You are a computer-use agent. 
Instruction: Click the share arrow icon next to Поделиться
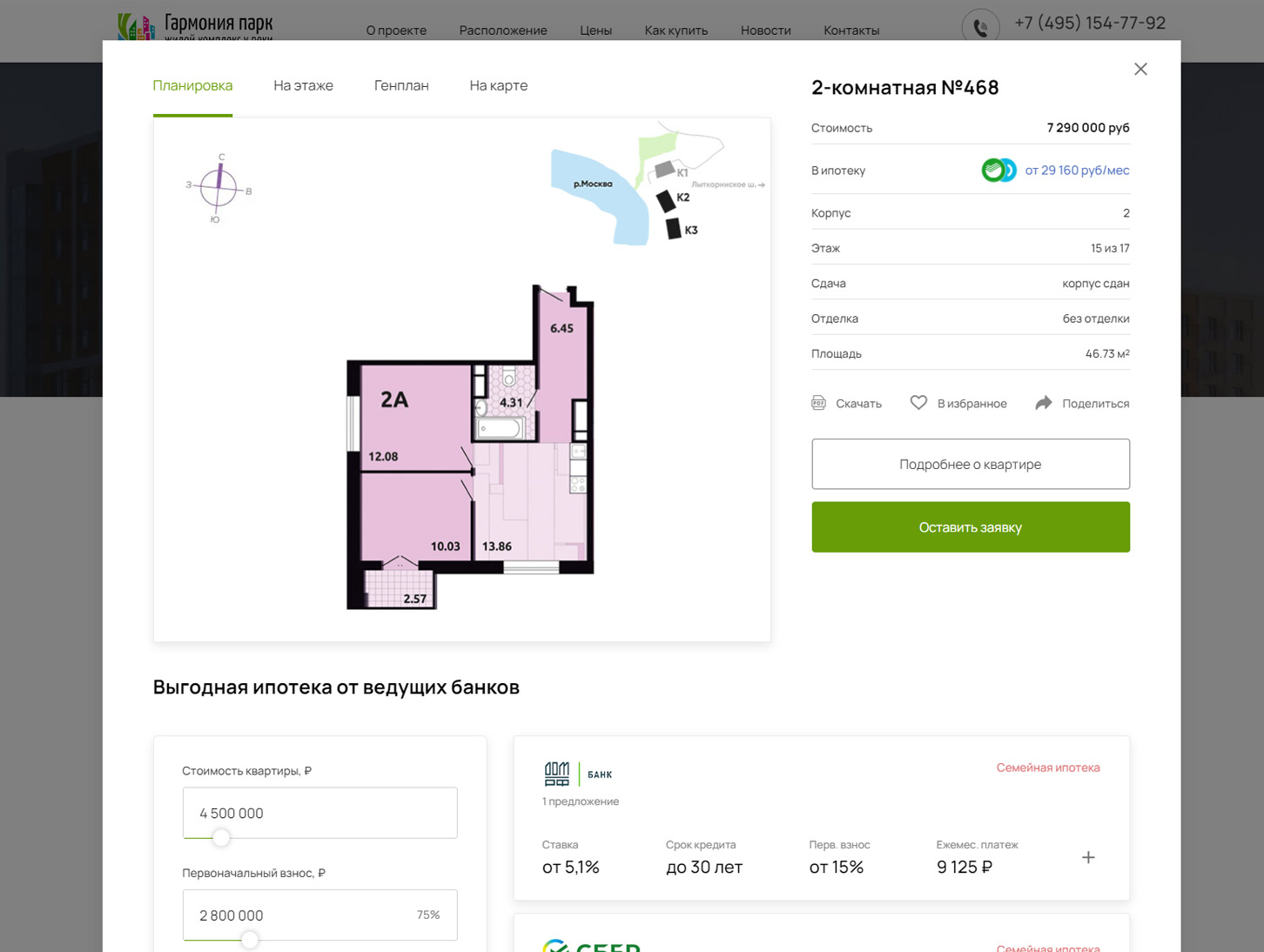point(1043,403)
